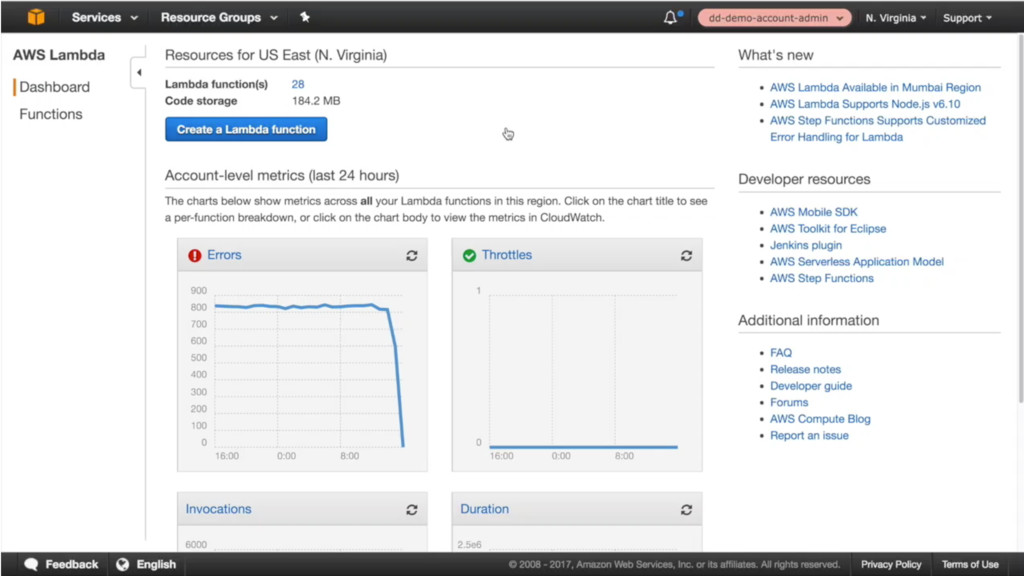Refresh the Errors chart
The image size is (1024, 576).
(411, 256)
